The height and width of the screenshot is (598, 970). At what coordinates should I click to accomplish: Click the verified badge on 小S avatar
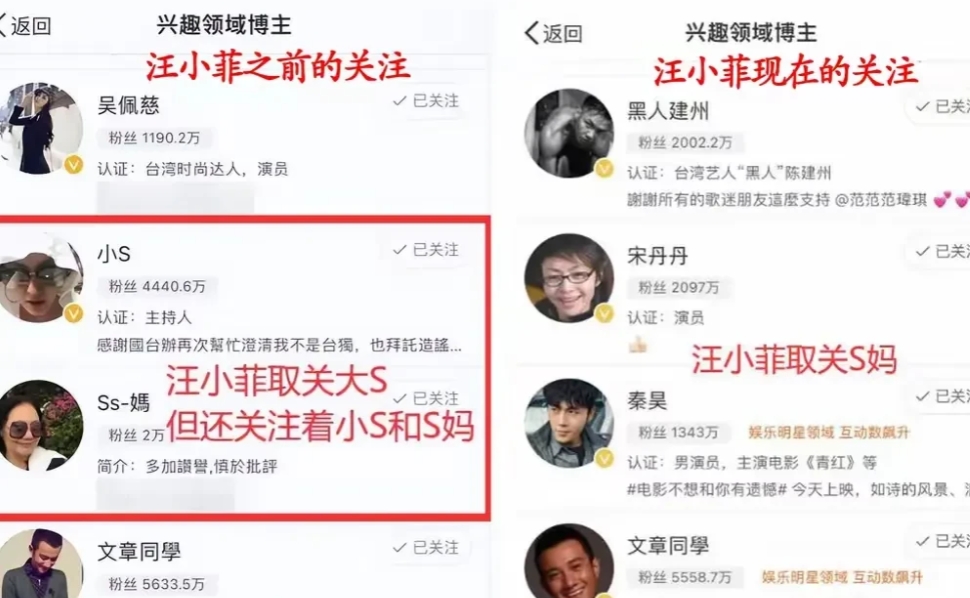[74, 313]
